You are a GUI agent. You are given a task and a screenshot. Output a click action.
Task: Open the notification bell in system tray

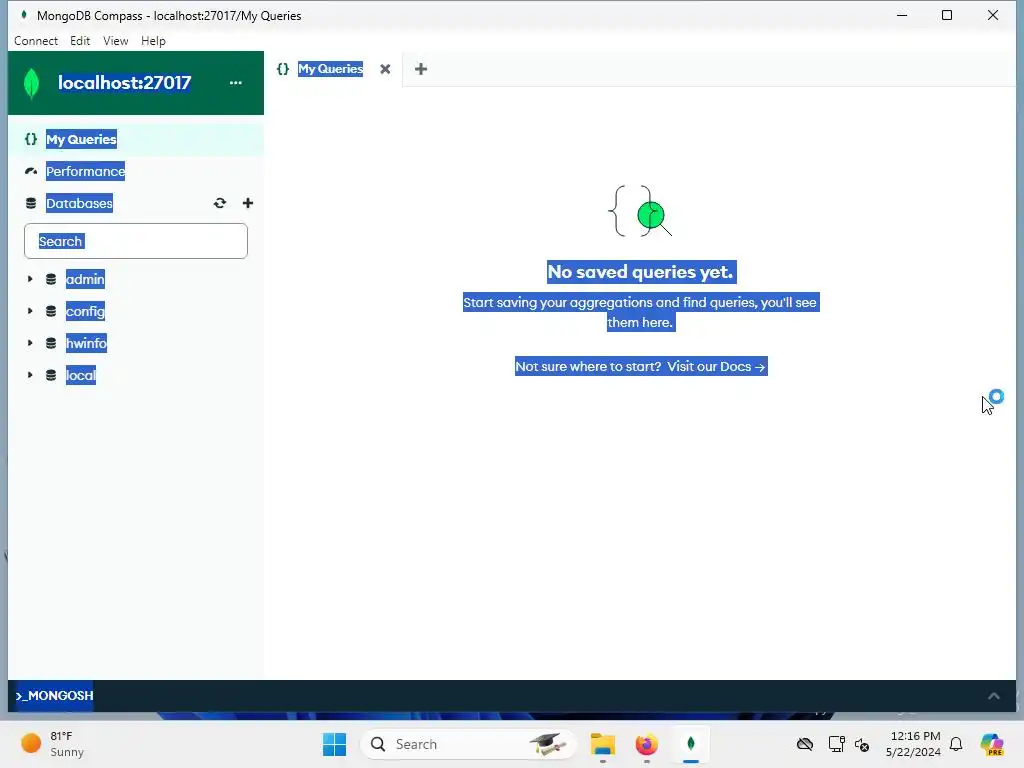pyautogui.click(x=956, y=744)
